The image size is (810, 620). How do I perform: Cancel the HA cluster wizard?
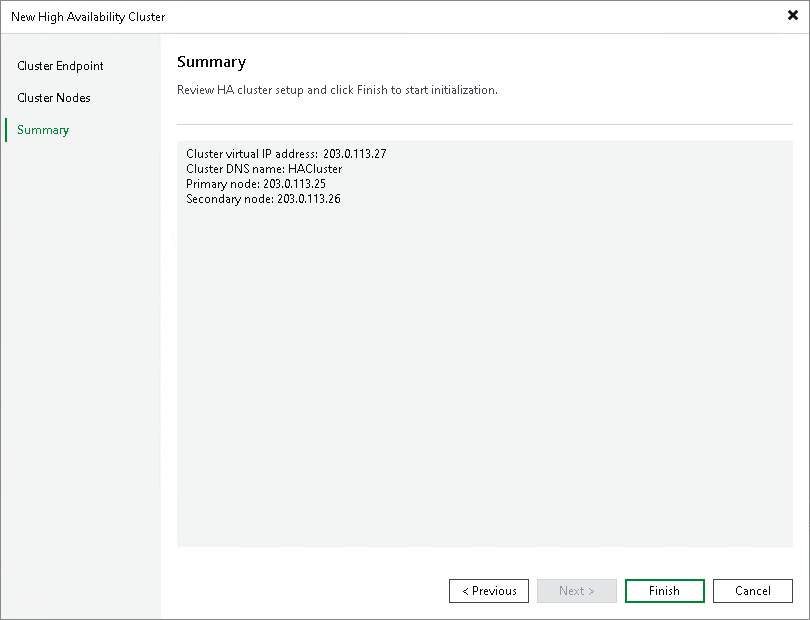[x=752, y=590]
